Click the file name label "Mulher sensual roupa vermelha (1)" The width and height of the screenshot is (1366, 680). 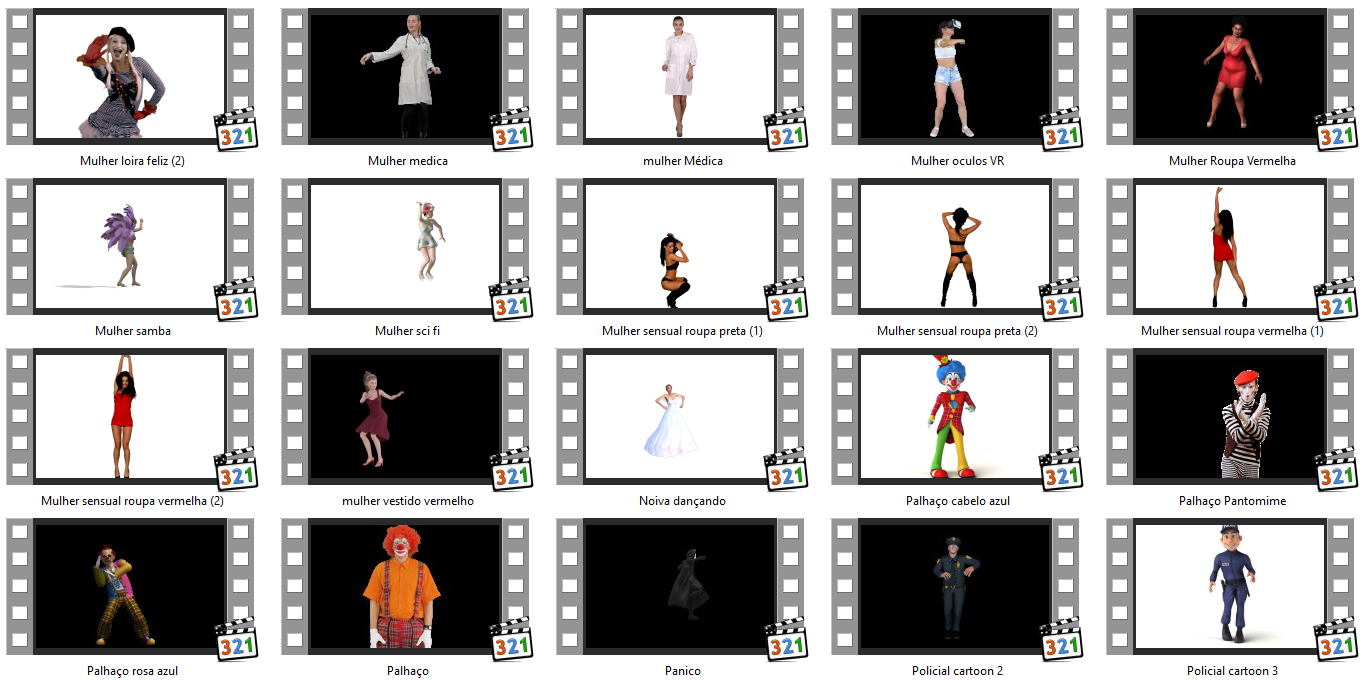[x=1232, y=331]
